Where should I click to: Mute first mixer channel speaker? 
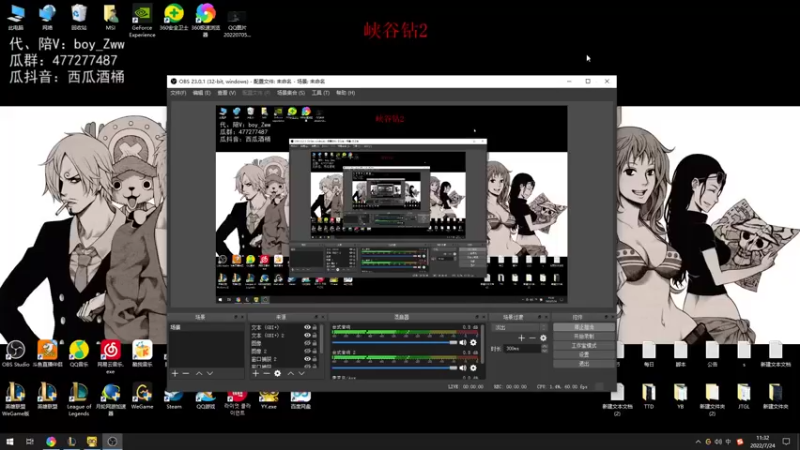click(463, 342)
